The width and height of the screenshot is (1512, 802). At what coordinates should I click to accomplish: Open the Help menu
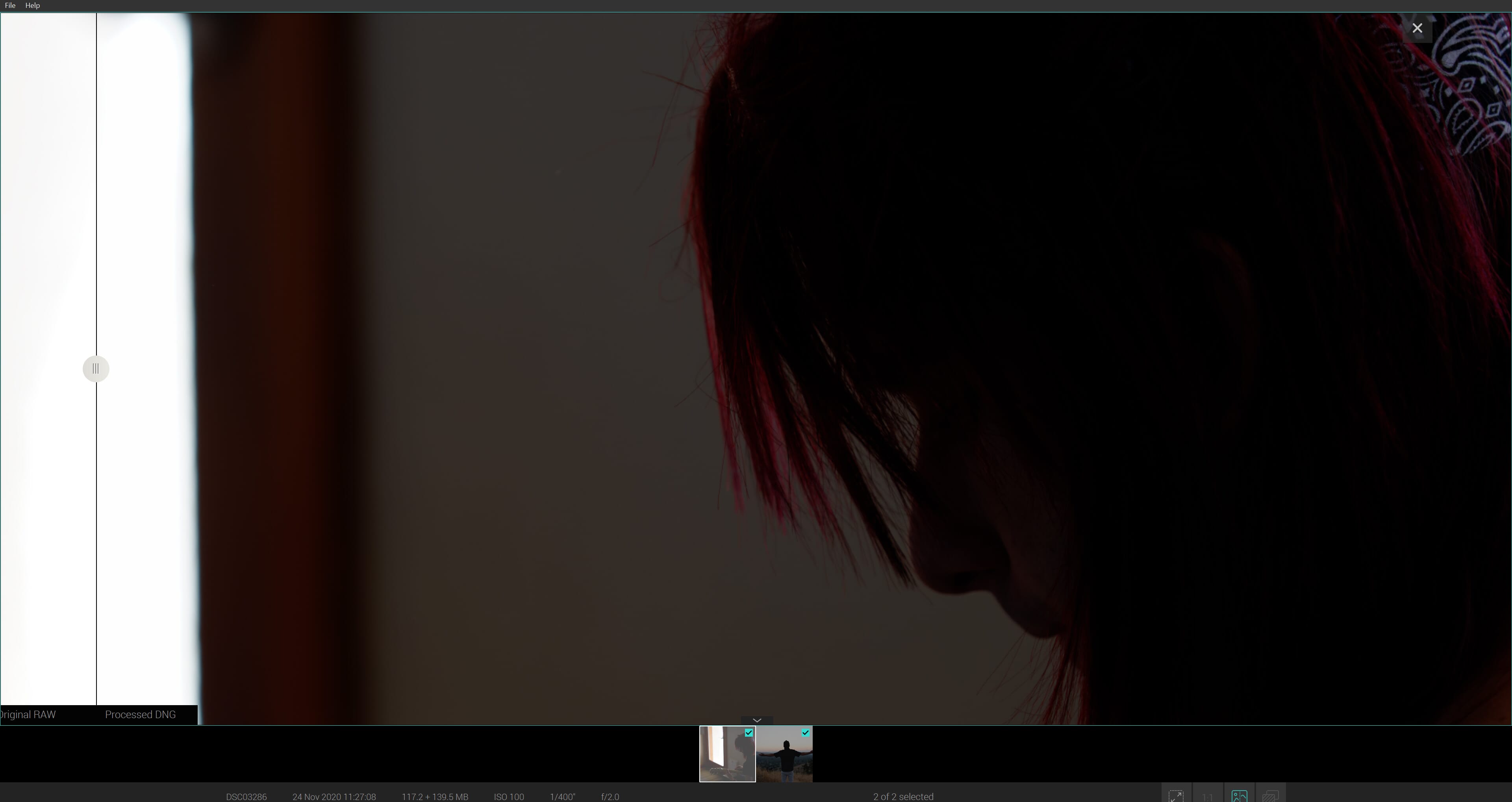(x=32, y=5)
